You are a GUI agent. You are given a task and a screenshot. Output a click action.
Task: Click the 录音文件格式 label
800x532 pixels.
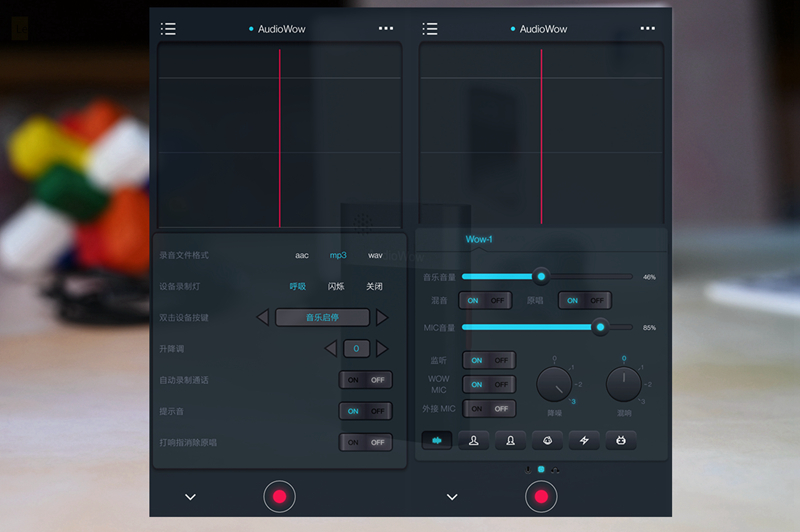(184, 255)
